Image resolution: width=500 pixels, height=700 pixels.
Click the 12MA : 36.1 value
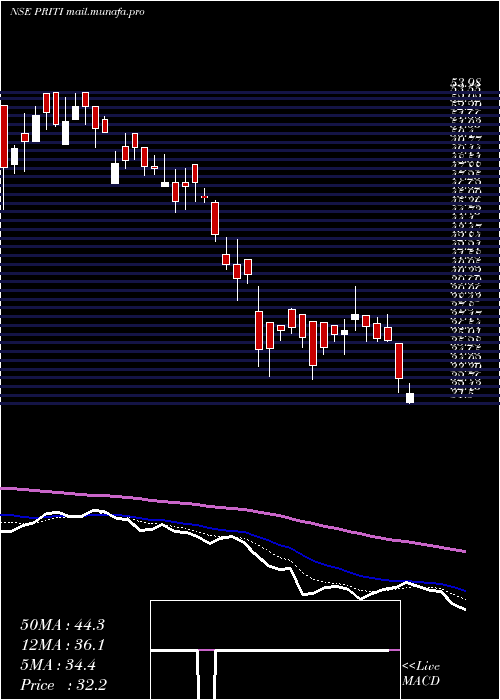[x=62, y=645]
